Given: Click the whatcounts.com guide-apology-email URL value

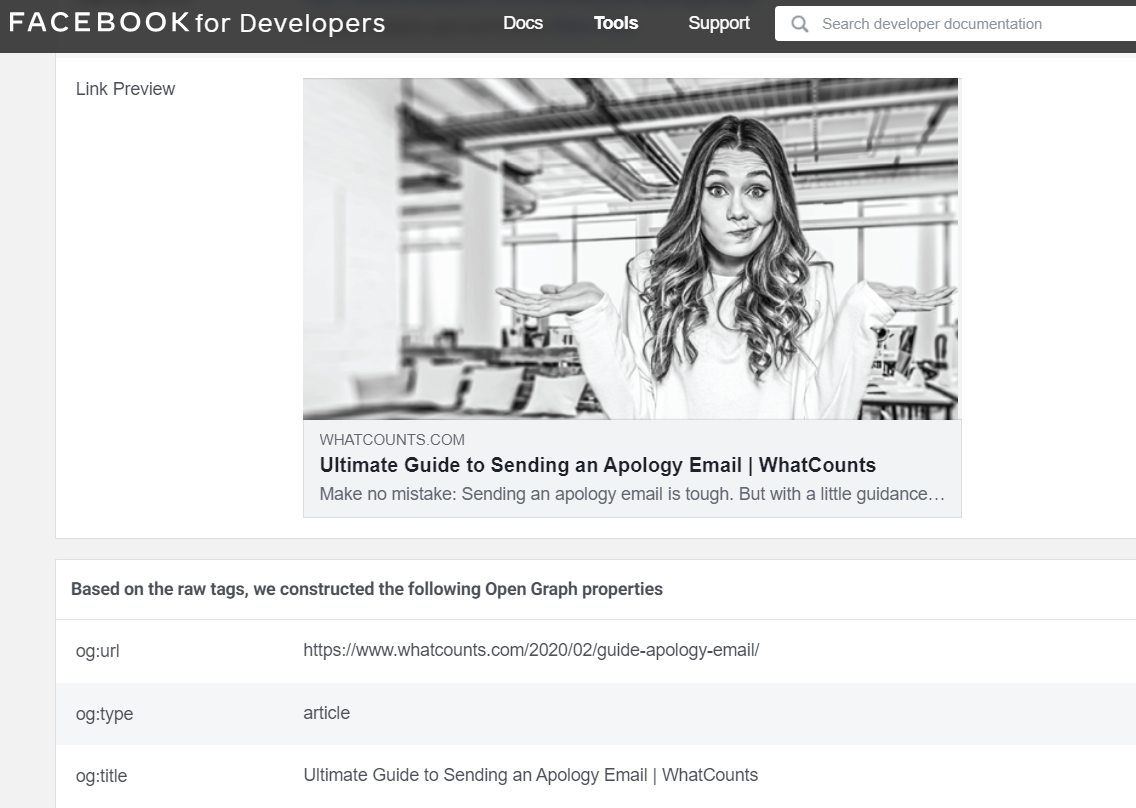Looking at the screenshot, I should (531, 650).
